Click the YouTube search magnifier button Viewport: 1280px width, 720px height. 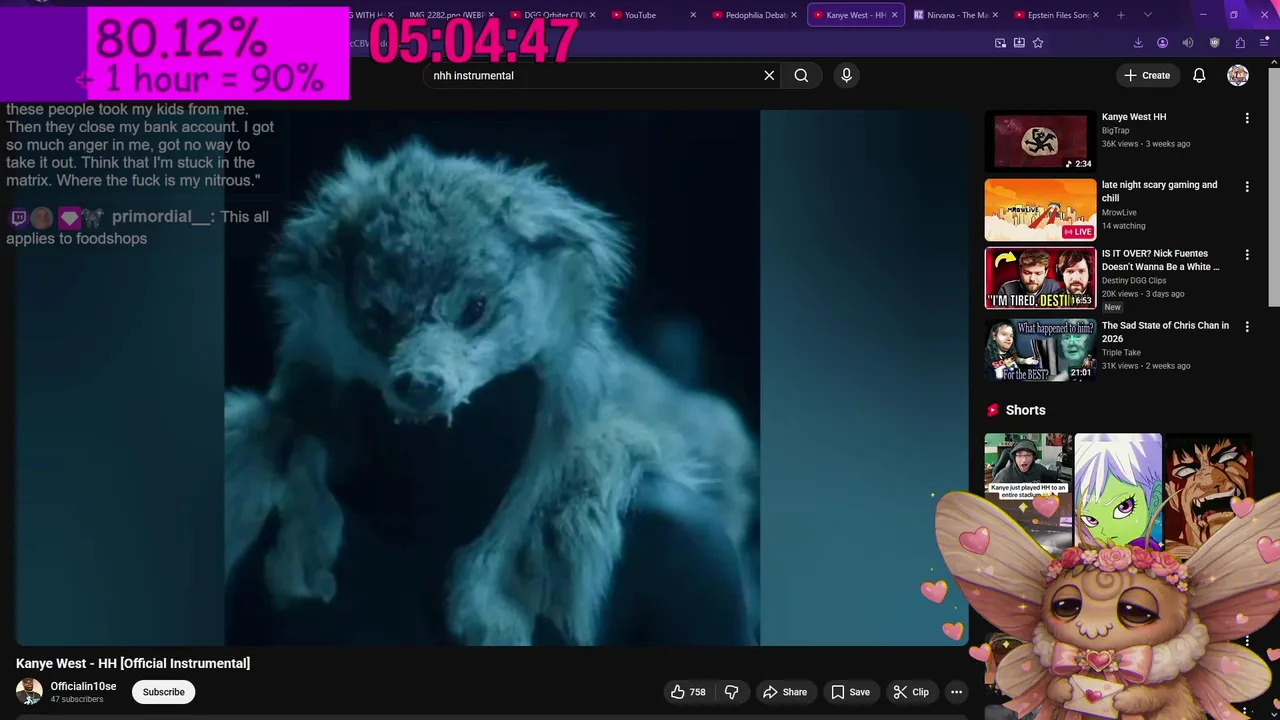[801, 75]
